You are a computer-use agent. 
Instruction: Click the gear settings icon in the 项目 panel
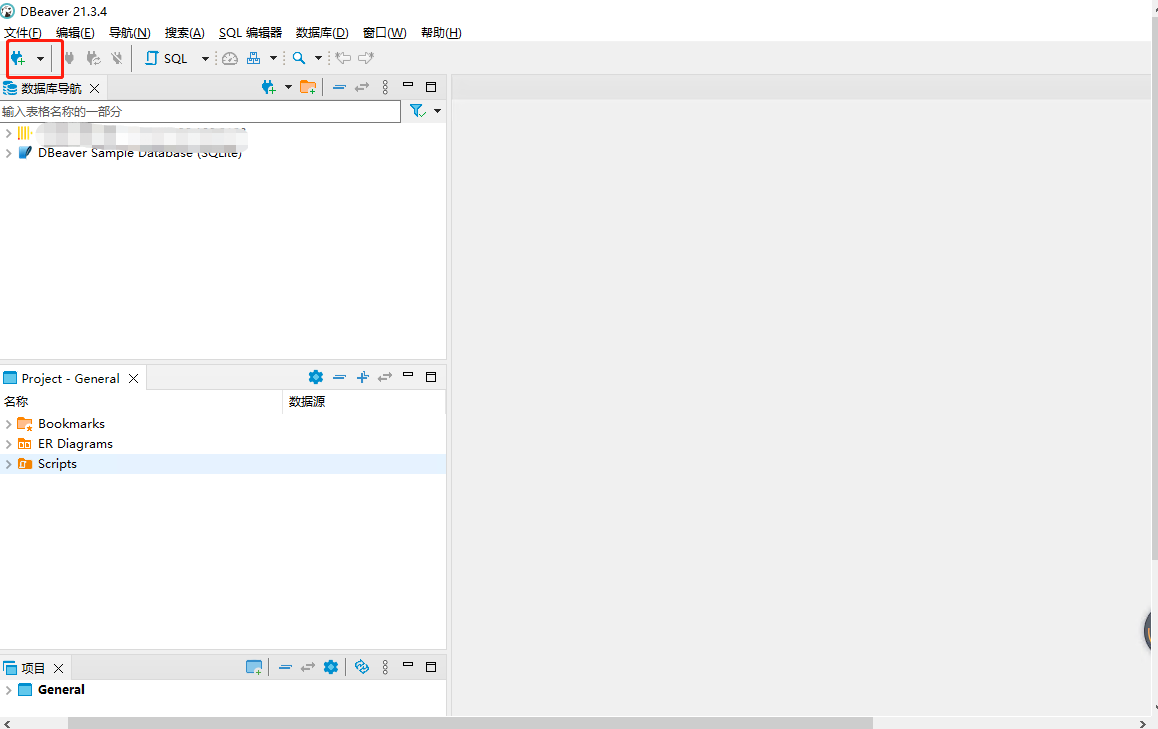(330, 667)
